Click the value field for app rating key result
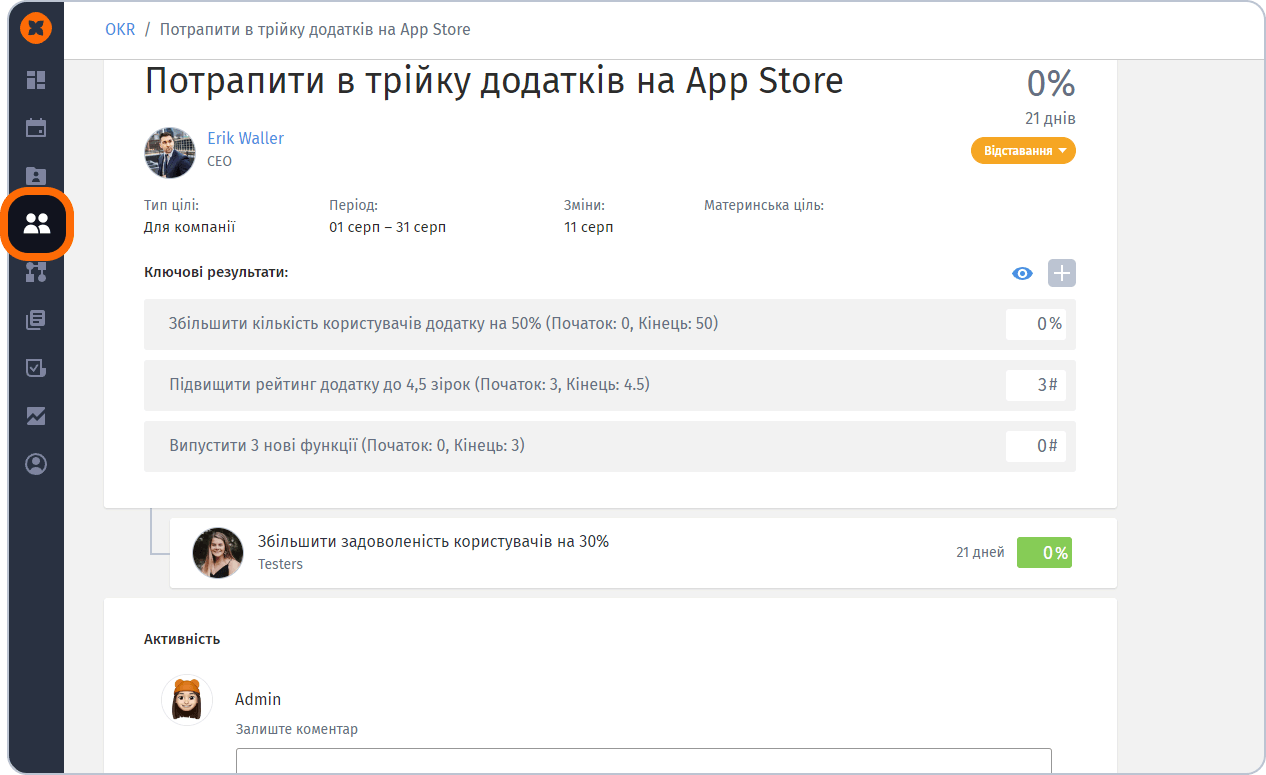The image size is (1266, 775). 1035,385
